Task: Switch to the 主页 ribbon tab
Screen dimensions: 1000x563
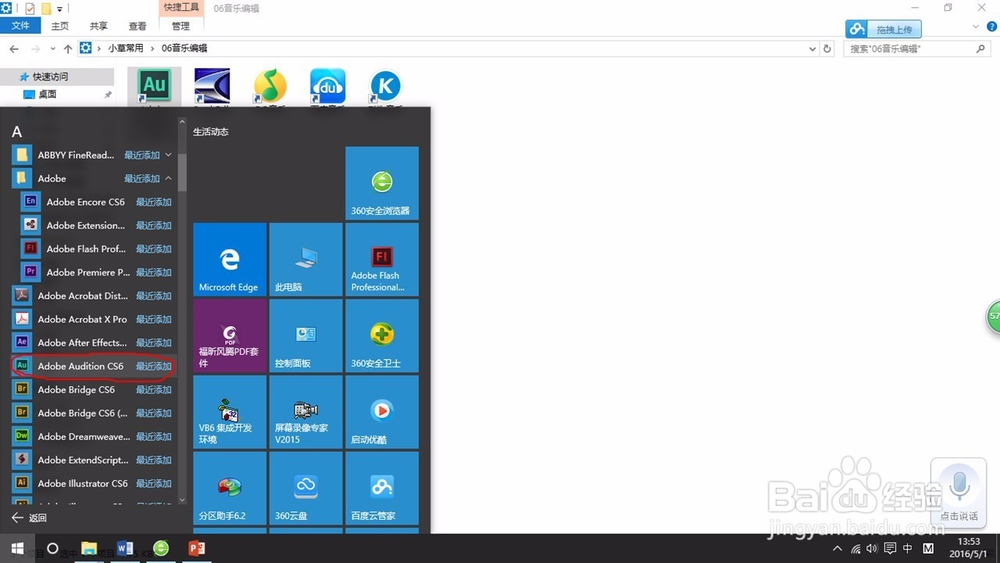Action: [60, 26]
